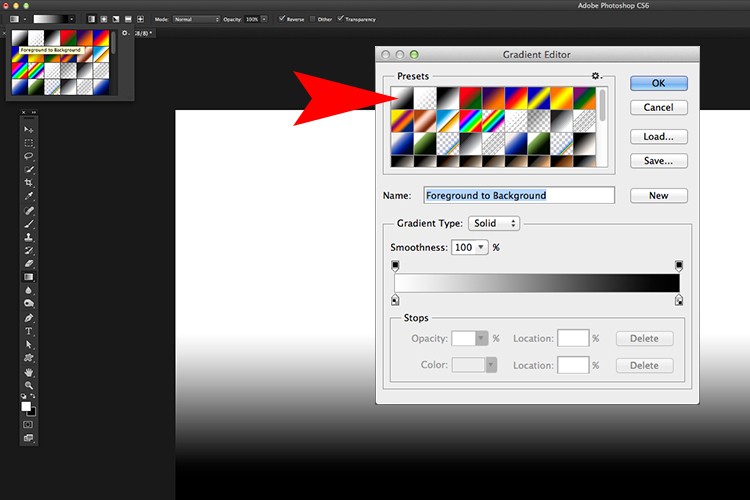Open the Stops Opacity dropdown arrow
The width and height of the screenshot is (750, 500).
click(481, 339)
